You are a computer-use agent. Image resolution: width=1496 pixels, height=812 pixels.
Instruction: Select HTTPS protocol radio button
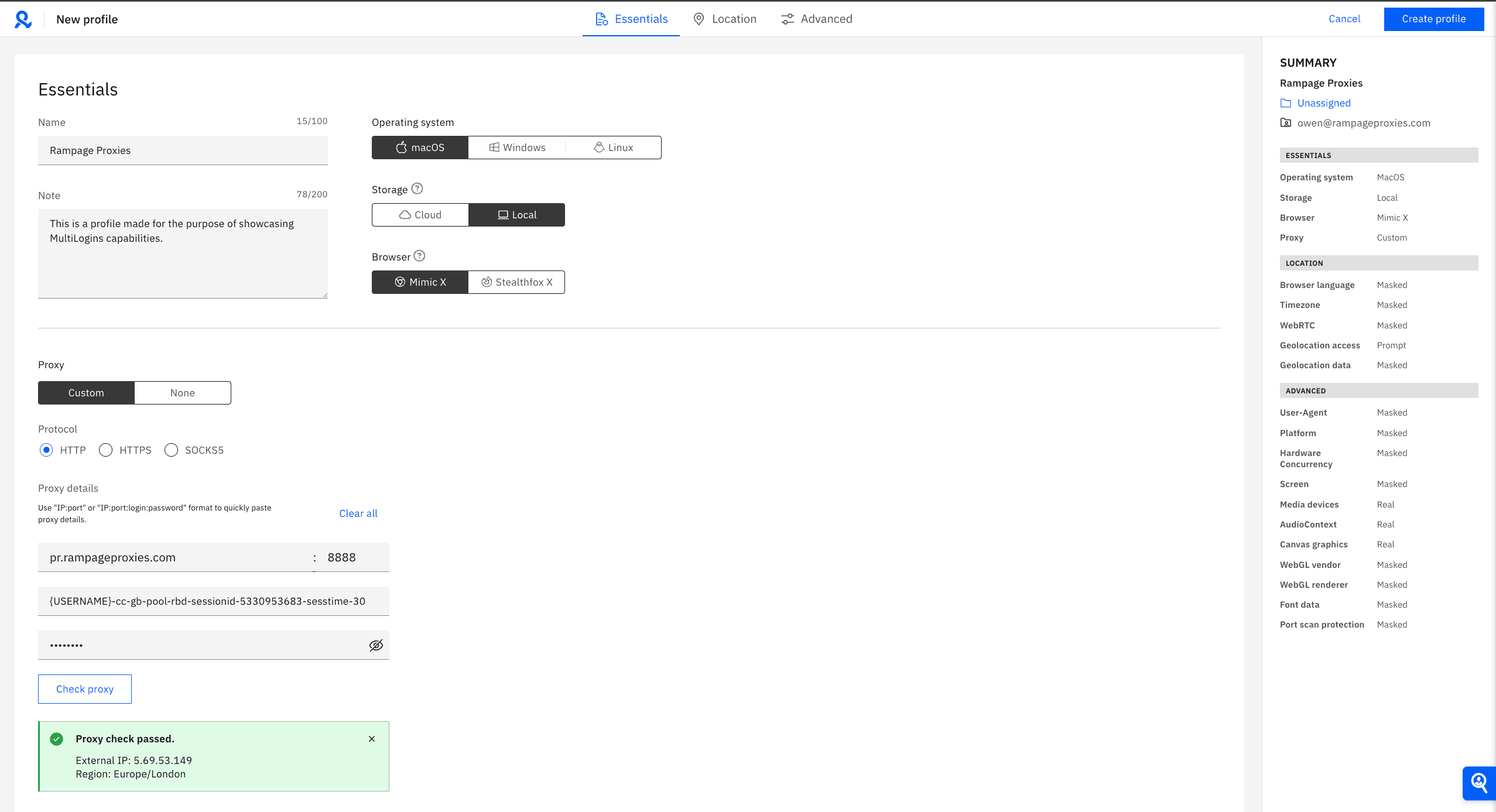click(106, 450)
